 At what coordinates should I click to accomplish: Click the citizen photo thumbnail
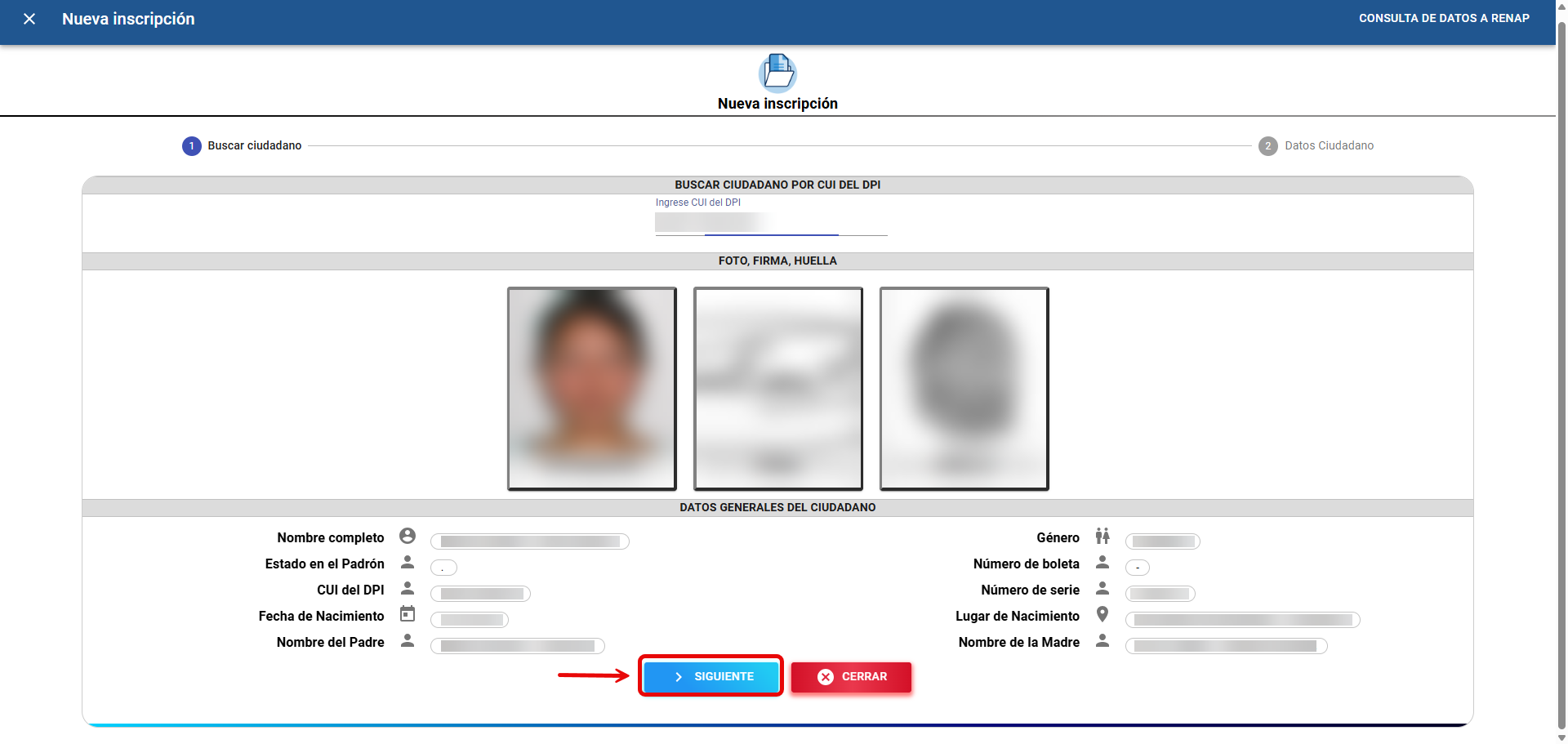click(x=592, y=389)
